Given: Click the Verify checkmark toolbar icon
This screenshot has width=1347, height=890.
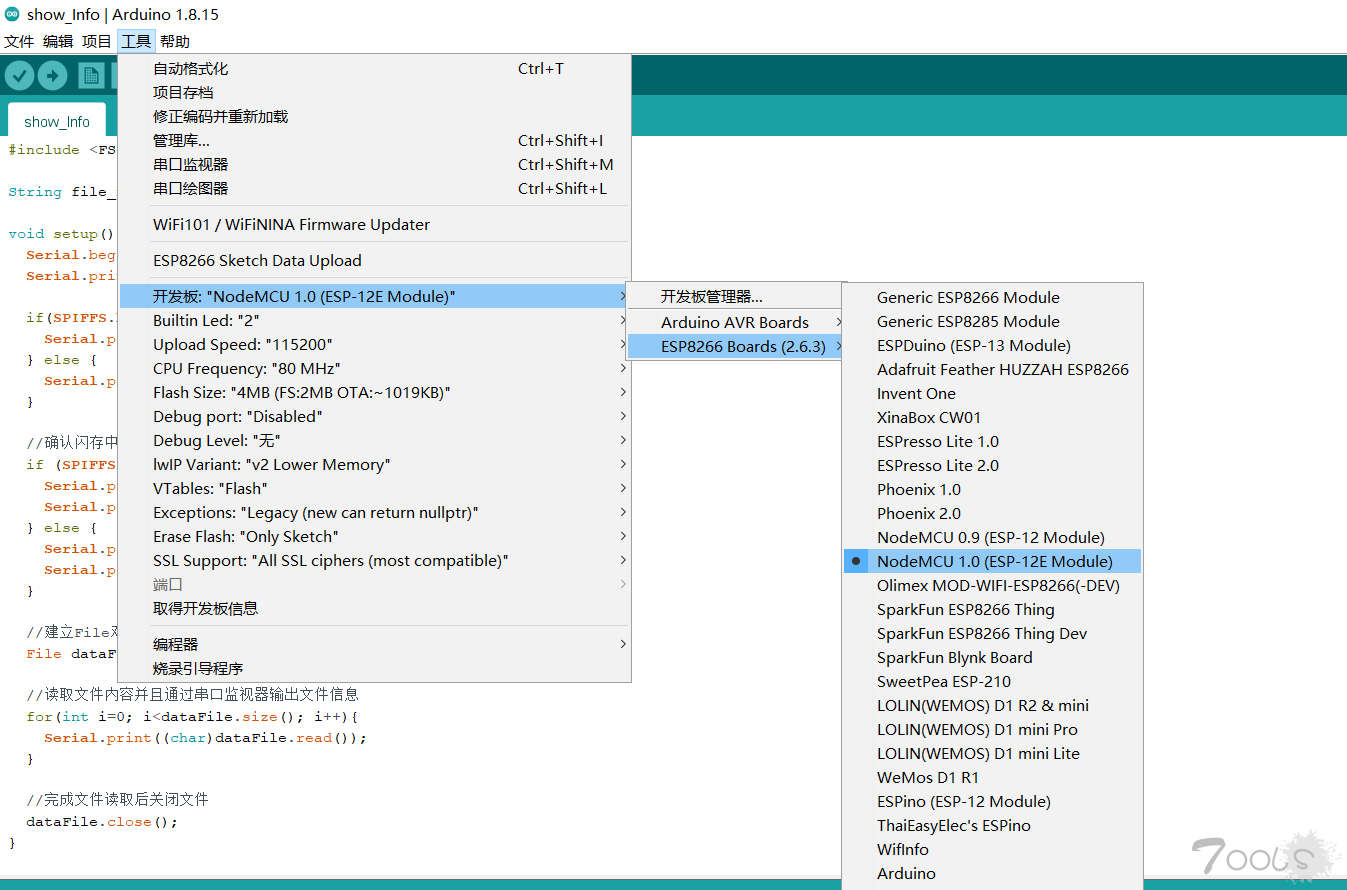Looking at the screenshot, I should point(19,76).
